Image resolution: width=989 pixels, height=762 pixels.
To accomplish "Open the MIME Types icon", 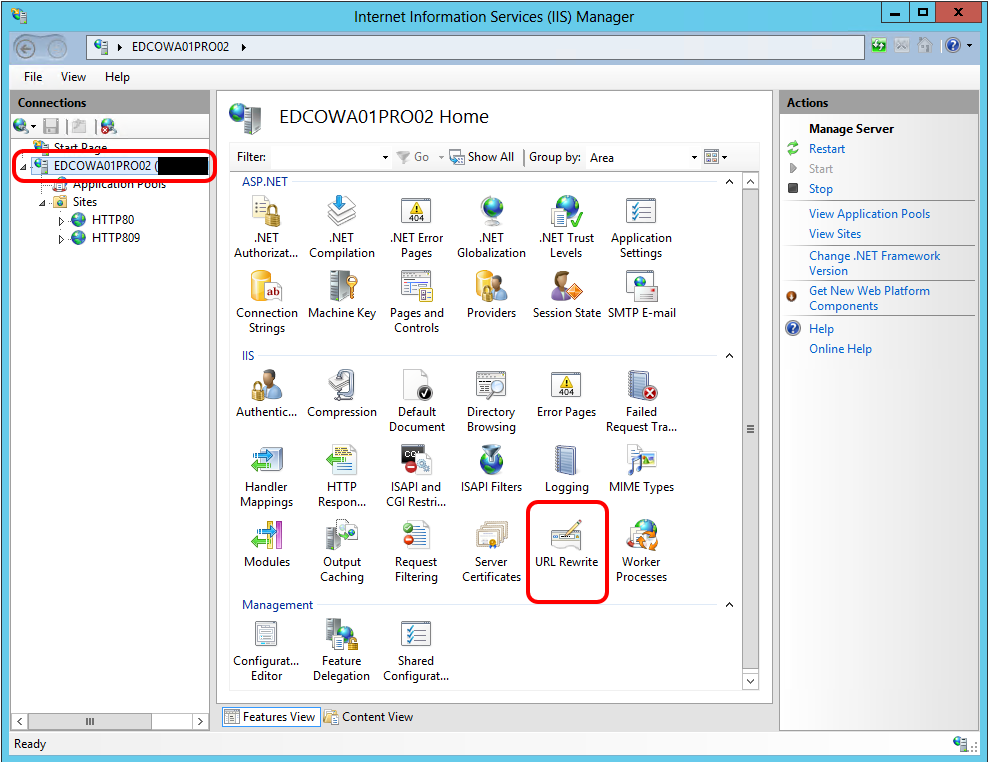I will [641, 469].
